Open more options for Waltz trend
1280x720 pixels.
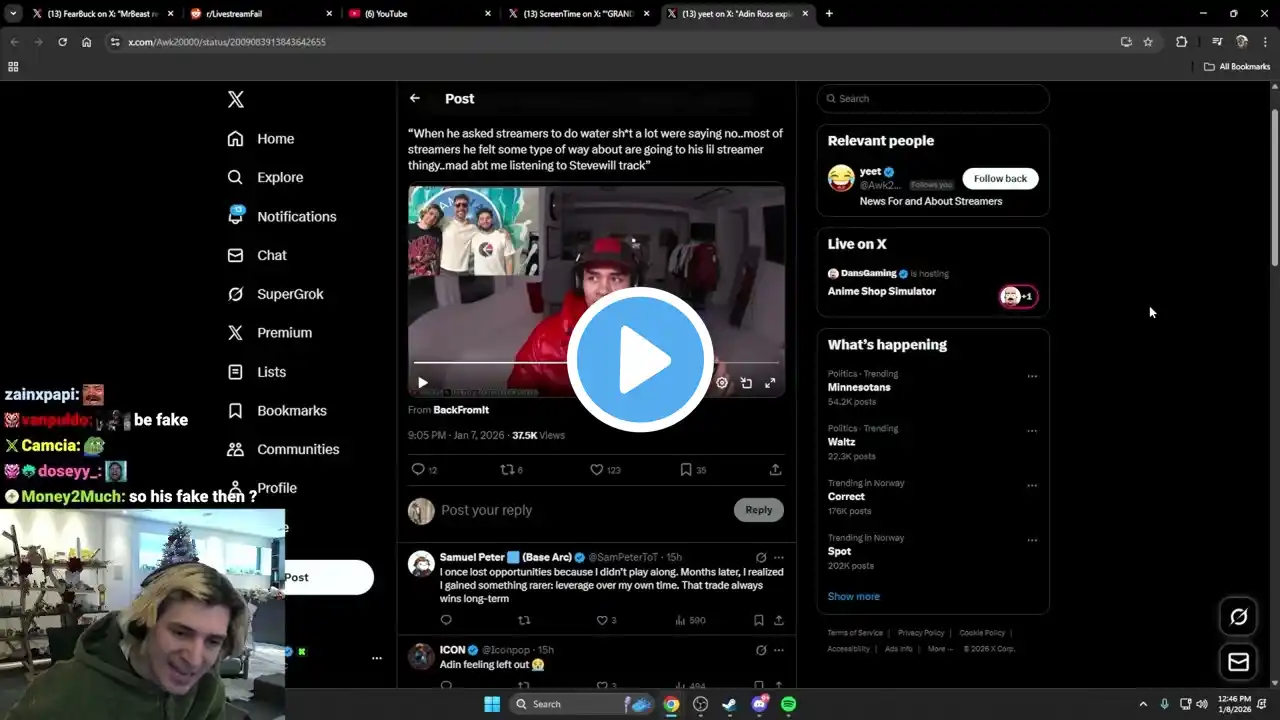point(1032,431)
